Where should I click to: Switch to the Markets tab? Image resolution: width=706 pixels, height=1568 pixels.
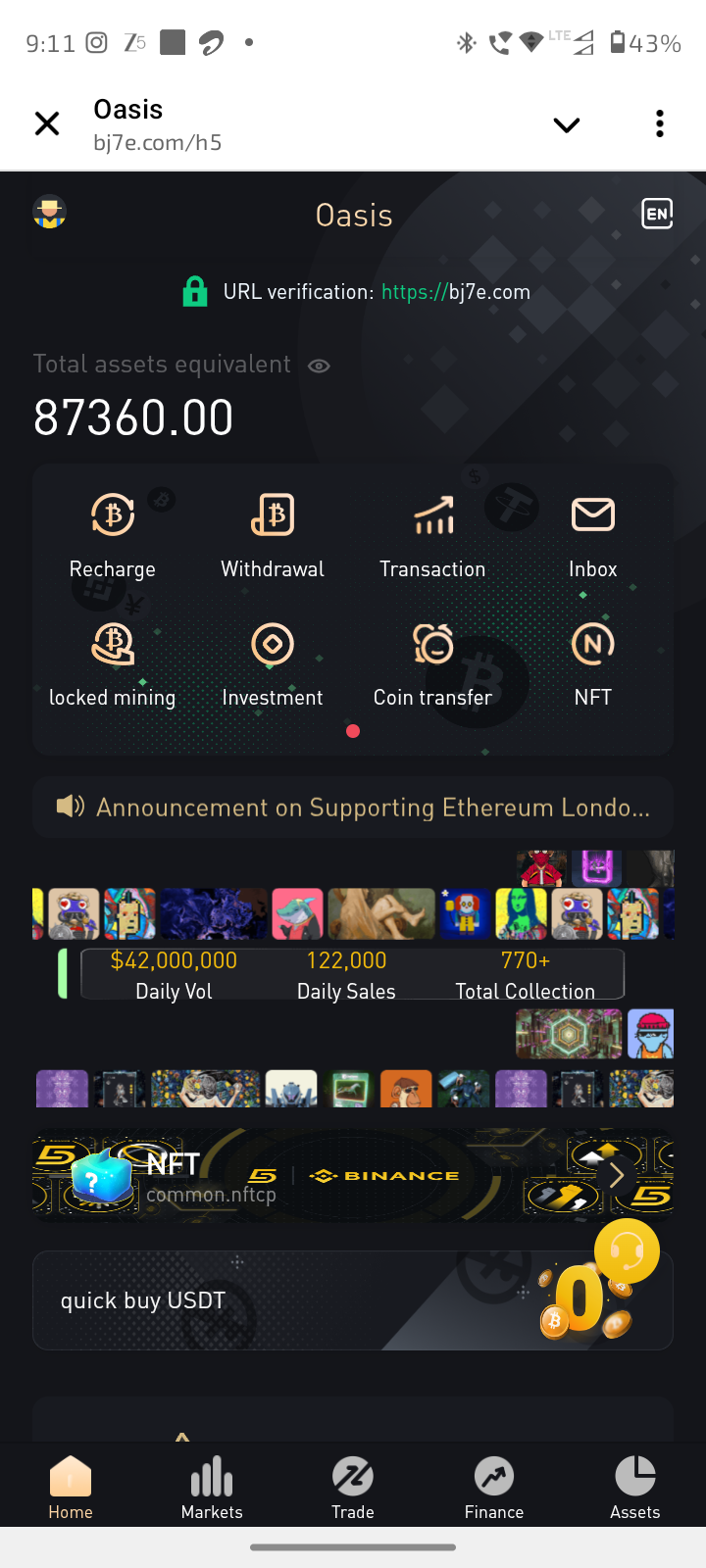(212, 1487)
